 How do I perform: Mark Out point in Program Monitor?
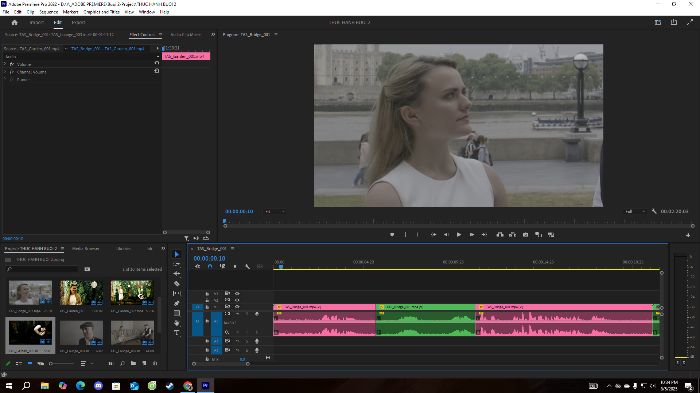click(418, 234)
